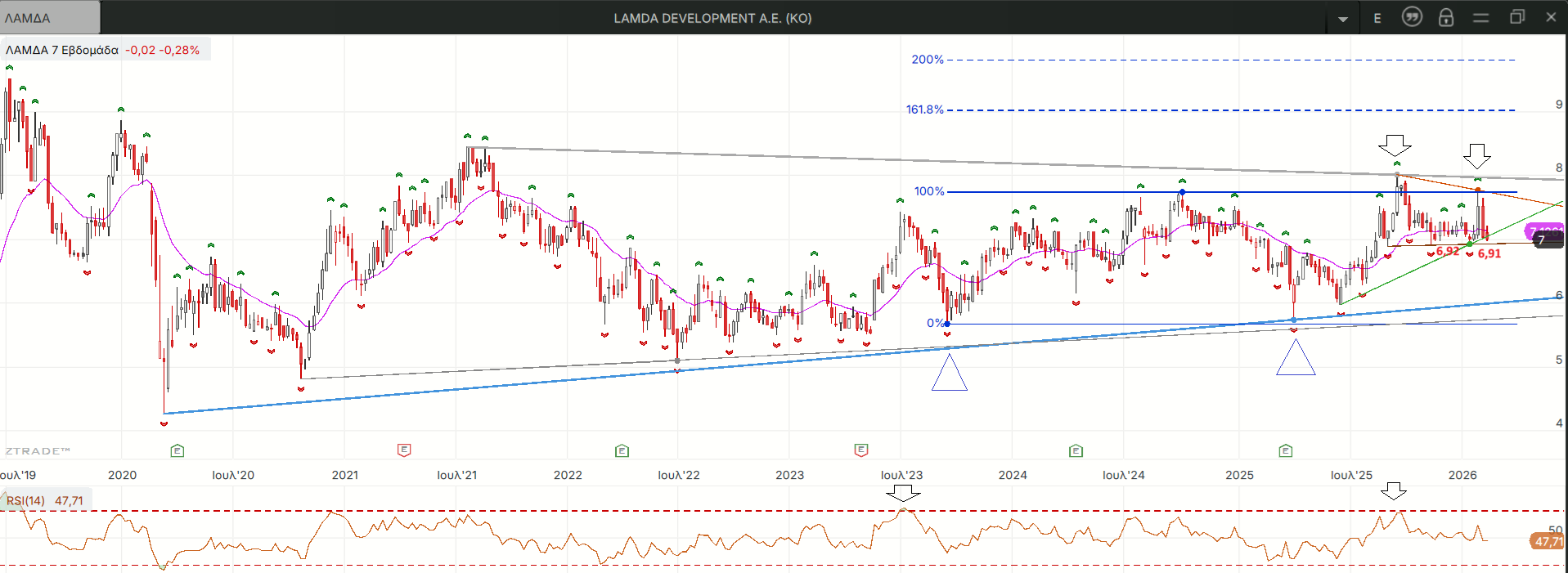Toggle the padlock lock icon

[x=1446, y=17]
